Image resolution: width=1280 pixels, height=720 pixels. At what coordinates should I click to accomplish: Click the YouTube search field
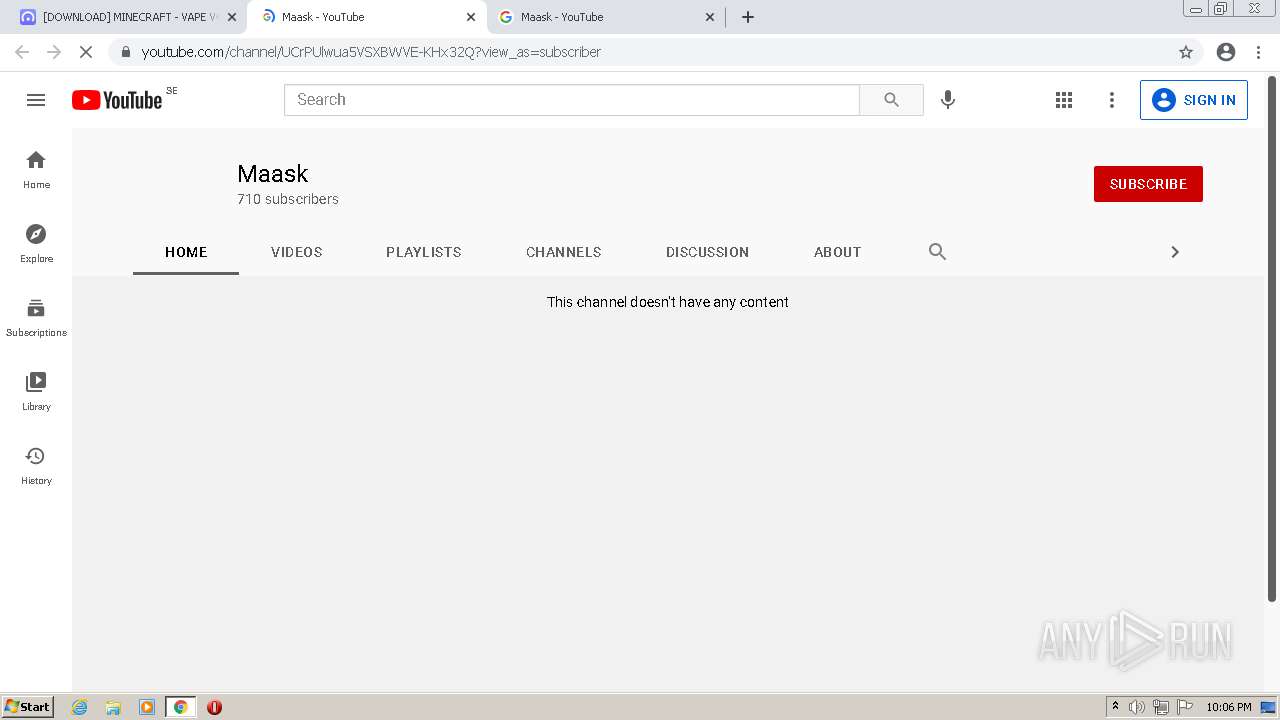point(572,100)
